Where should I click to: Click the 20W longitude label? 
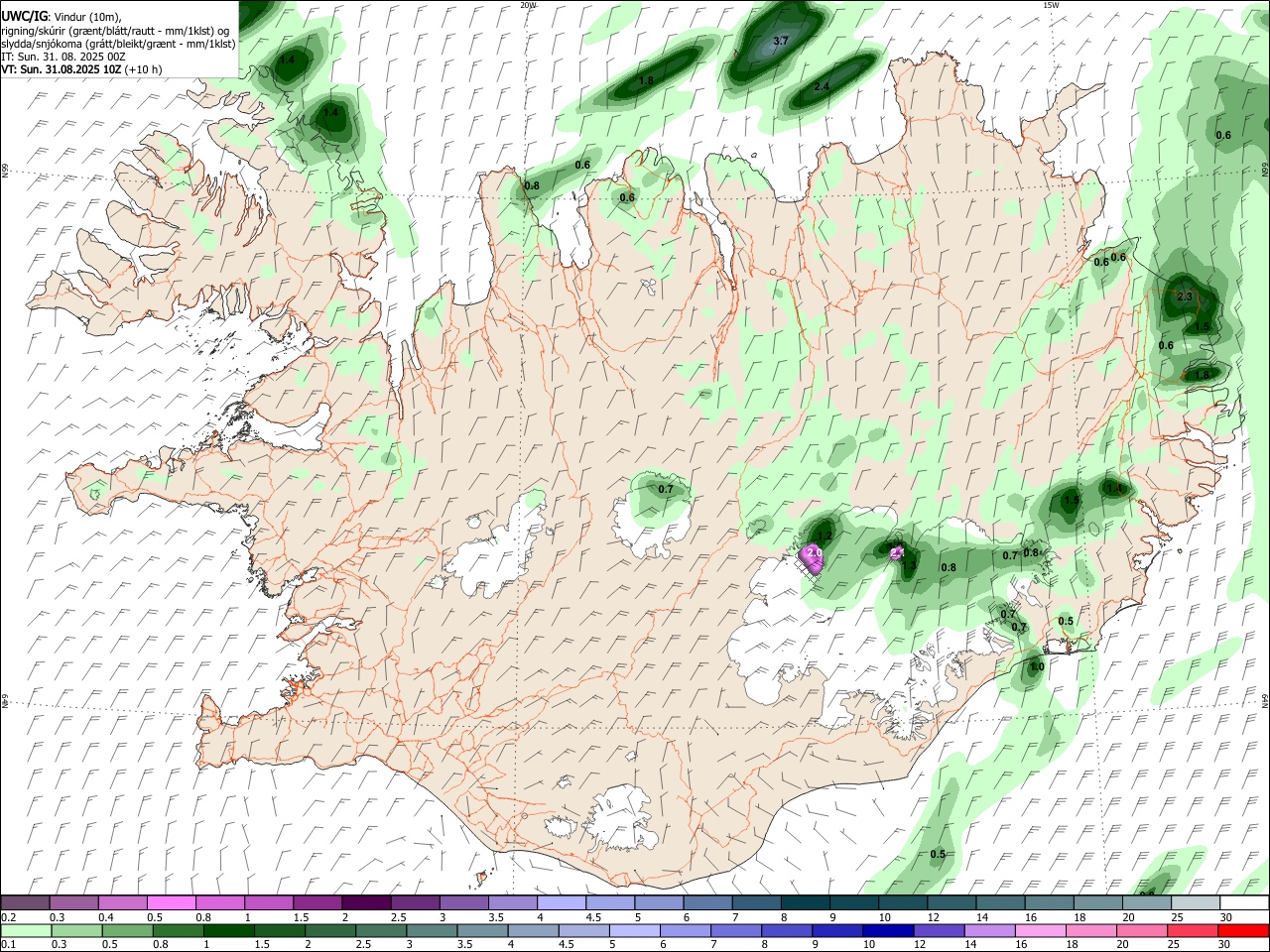528,5
